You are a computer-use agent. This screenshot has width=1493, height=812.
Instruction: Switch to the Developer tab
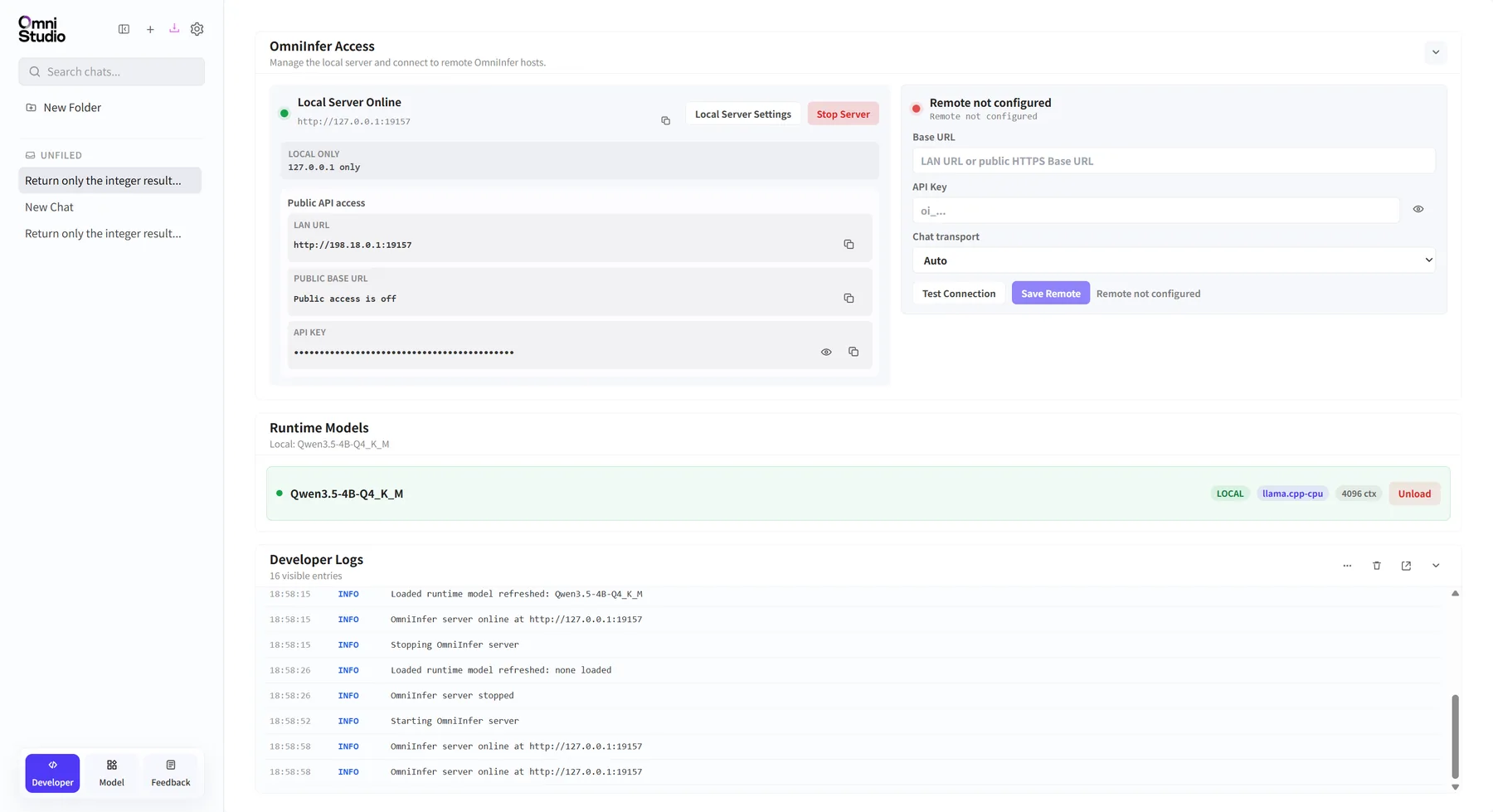(x=52, y=773)
